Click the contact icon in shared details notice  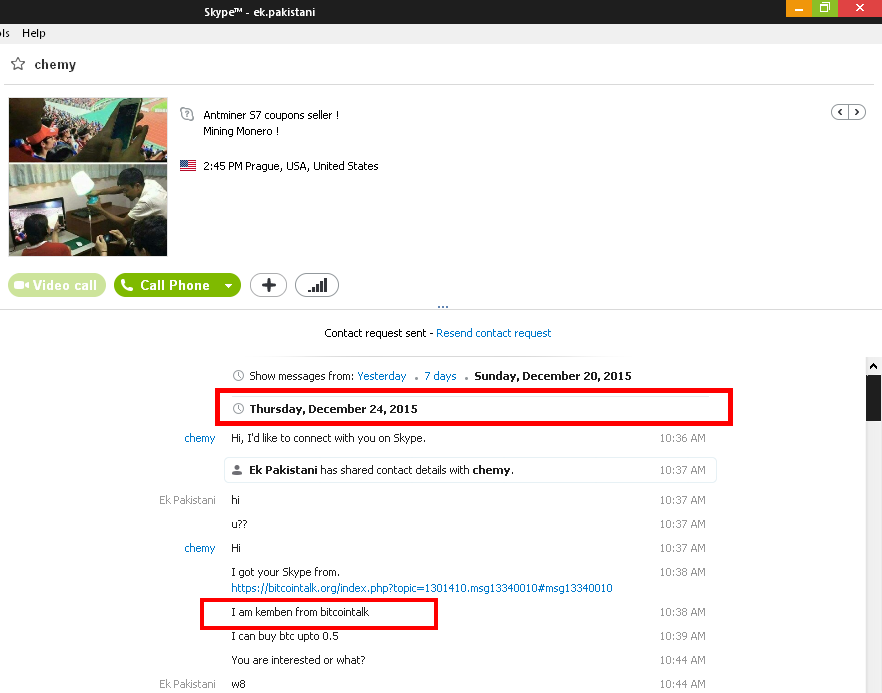coord(237,470)
